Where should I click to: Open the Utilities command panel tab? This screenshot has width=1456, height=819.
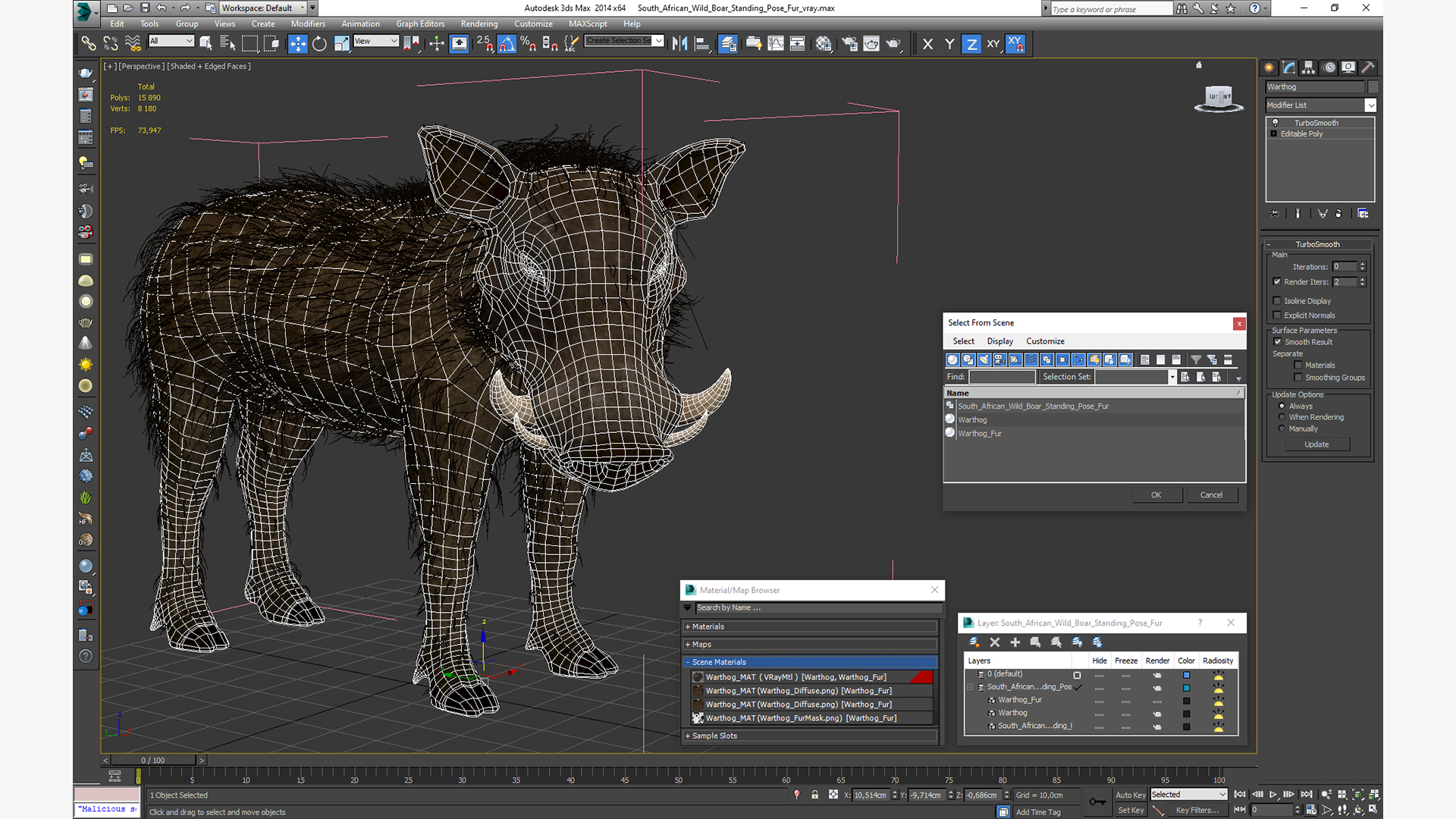[1368, 67]
